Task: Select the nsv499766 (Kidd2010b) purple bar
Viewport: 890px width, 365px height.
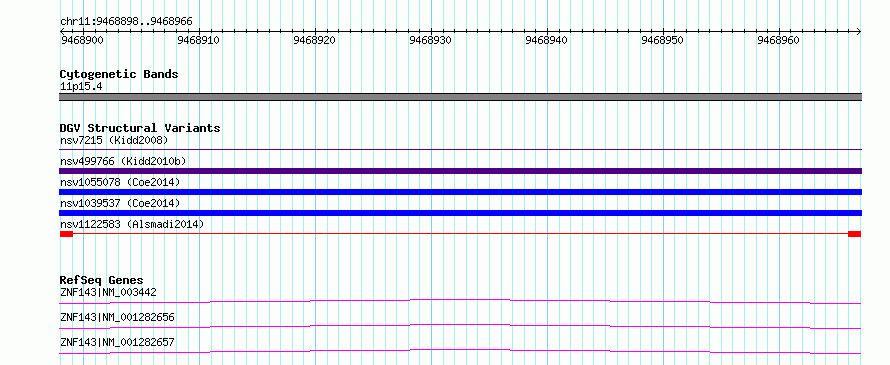Action: (460, 171)
